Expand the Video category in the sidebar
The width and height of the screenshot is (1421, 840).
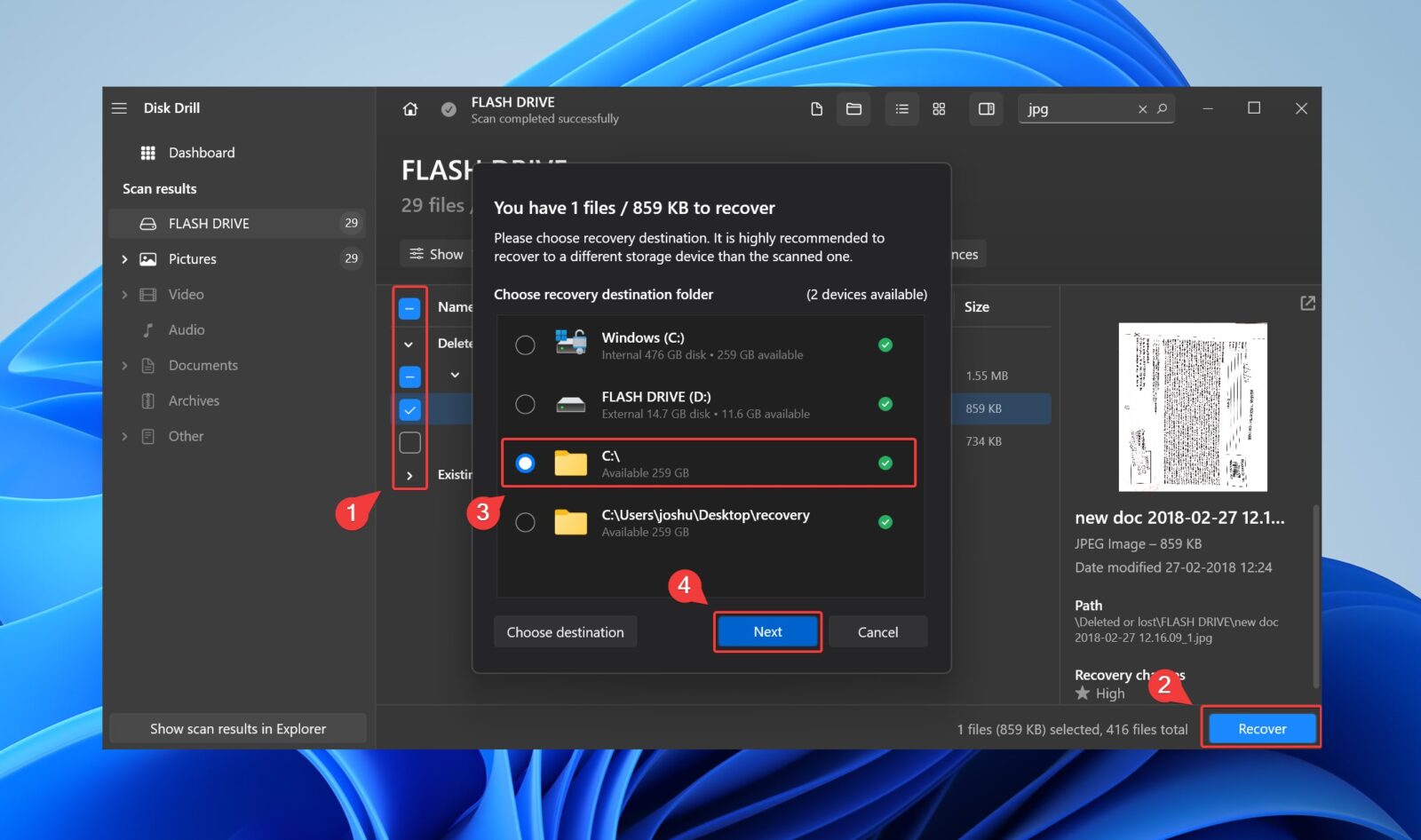[124, 294]
